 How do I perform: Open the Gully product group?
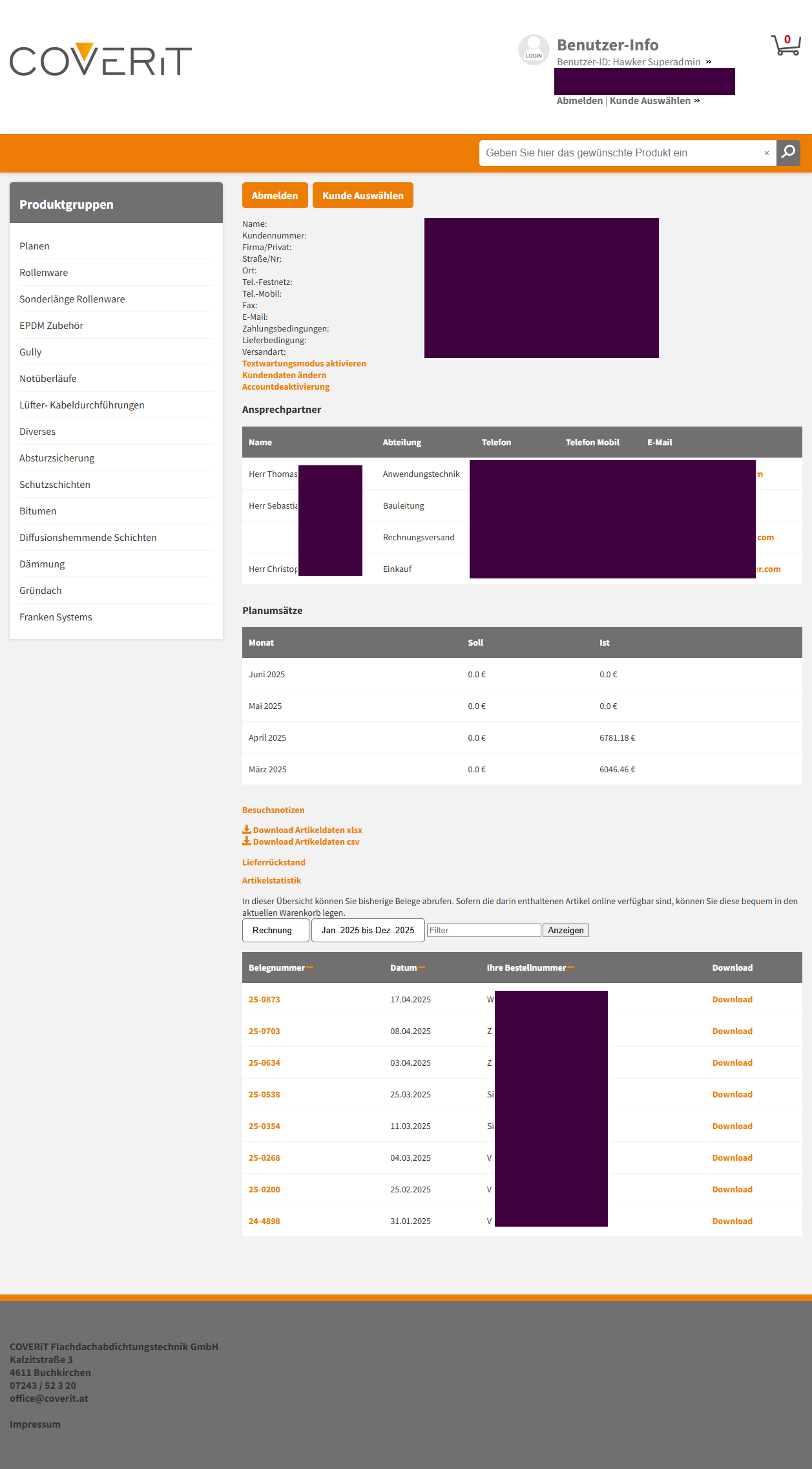30,352
